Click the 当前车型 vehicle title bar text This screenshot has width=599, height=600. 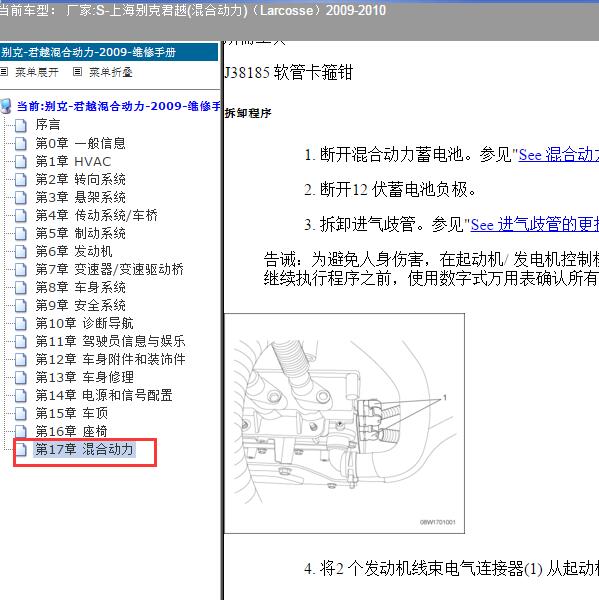[193, 10]
